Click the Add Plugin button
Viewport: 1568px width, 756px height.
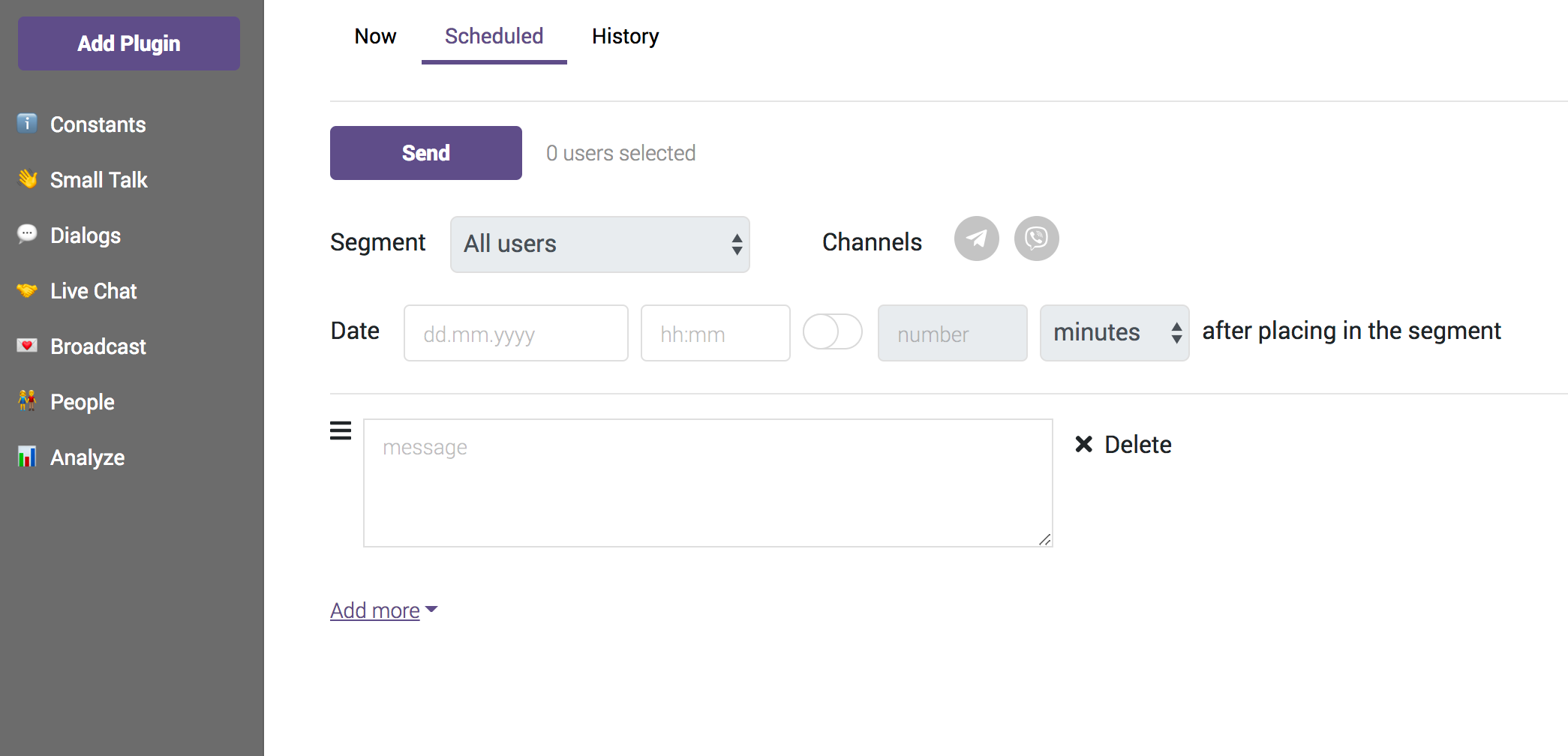click(129, 43)
